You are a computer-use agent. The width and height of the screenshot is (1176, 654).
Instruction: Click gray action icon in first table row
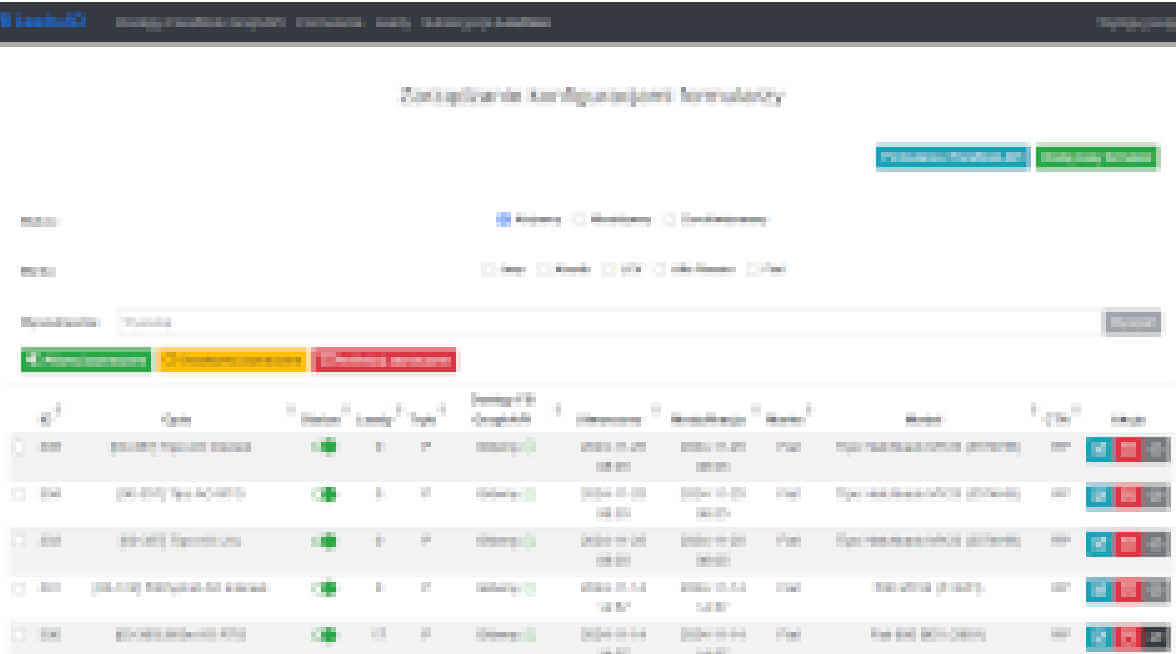pyautogui.click(x=1155, y=448)
